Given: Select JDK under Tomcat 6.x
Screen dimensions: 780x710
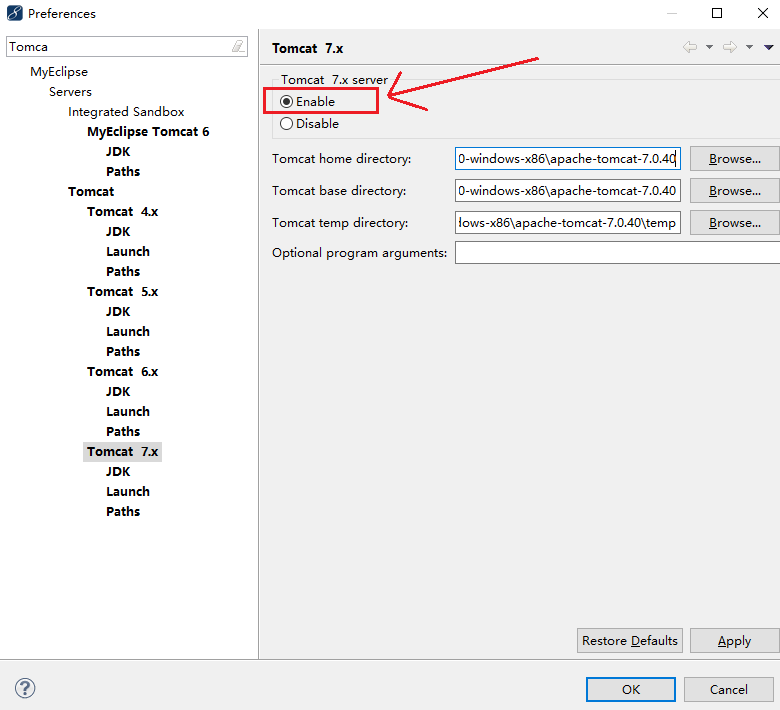Looking at the screenshot, I should coord(118,392).
